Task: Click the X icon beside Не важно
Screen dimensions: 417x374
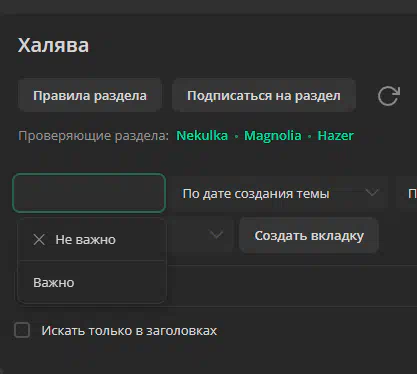Action: pos(39,239)
